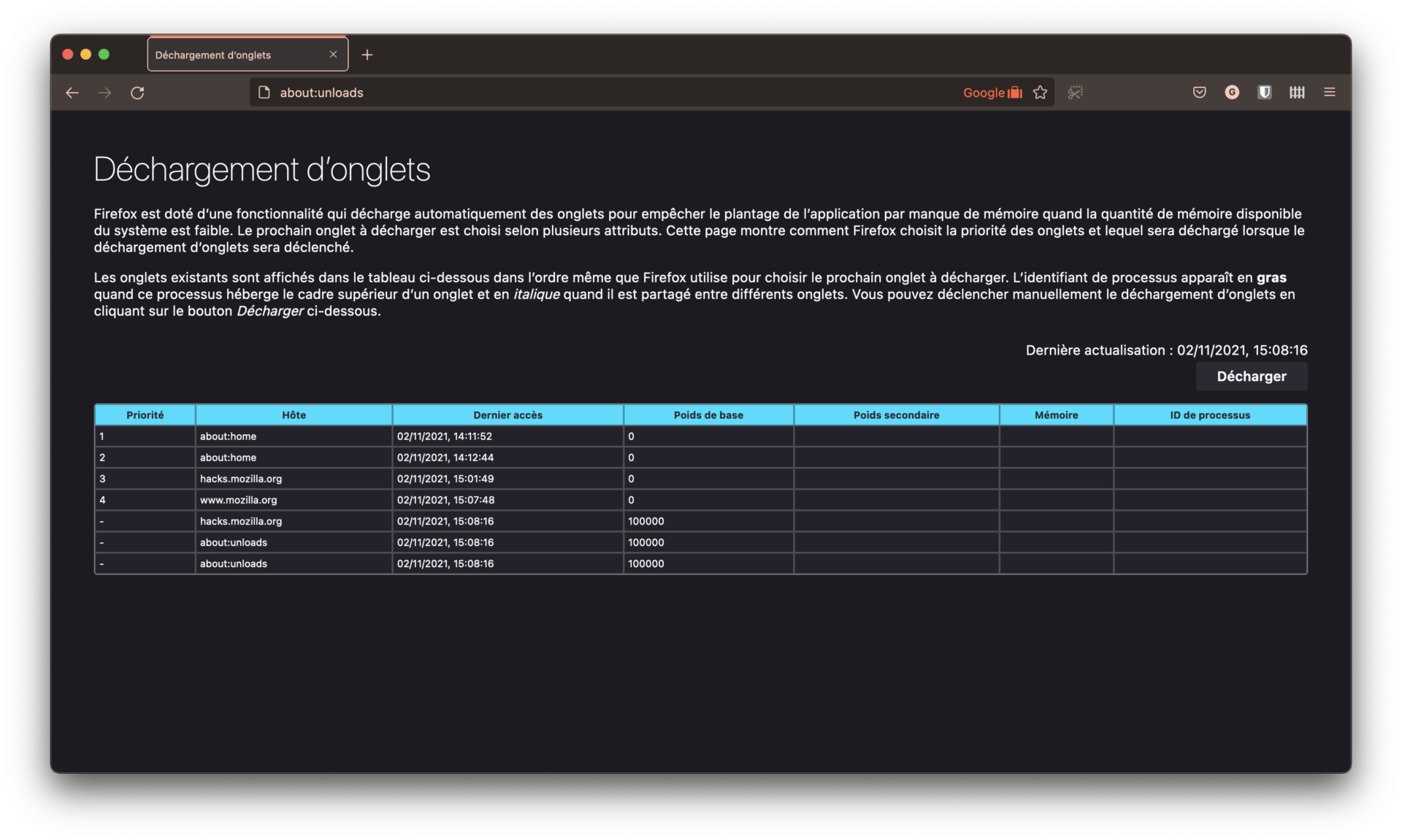Open the Firefox hamburger application menu

1330,93
